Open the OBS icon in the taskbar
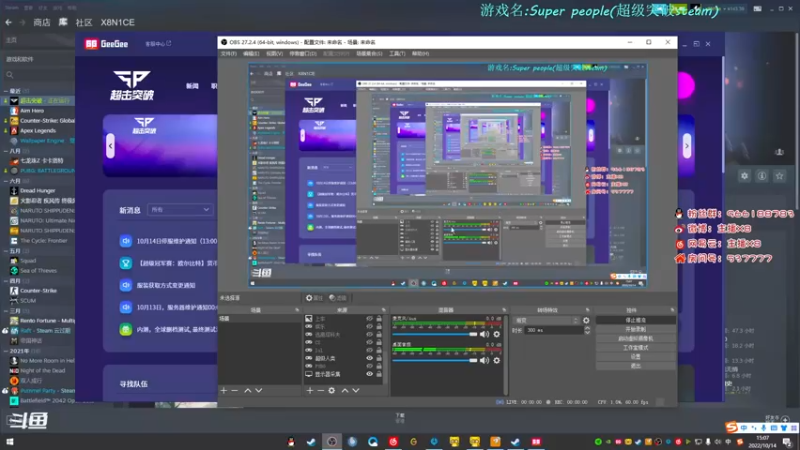This screenshot has height=450, width=800. (332, 441)
